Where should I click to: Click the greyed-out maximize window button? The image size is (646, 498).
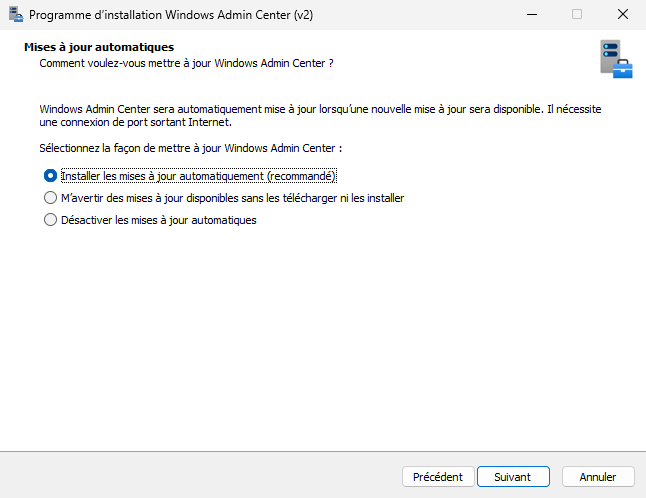click(x=577, y=15)
